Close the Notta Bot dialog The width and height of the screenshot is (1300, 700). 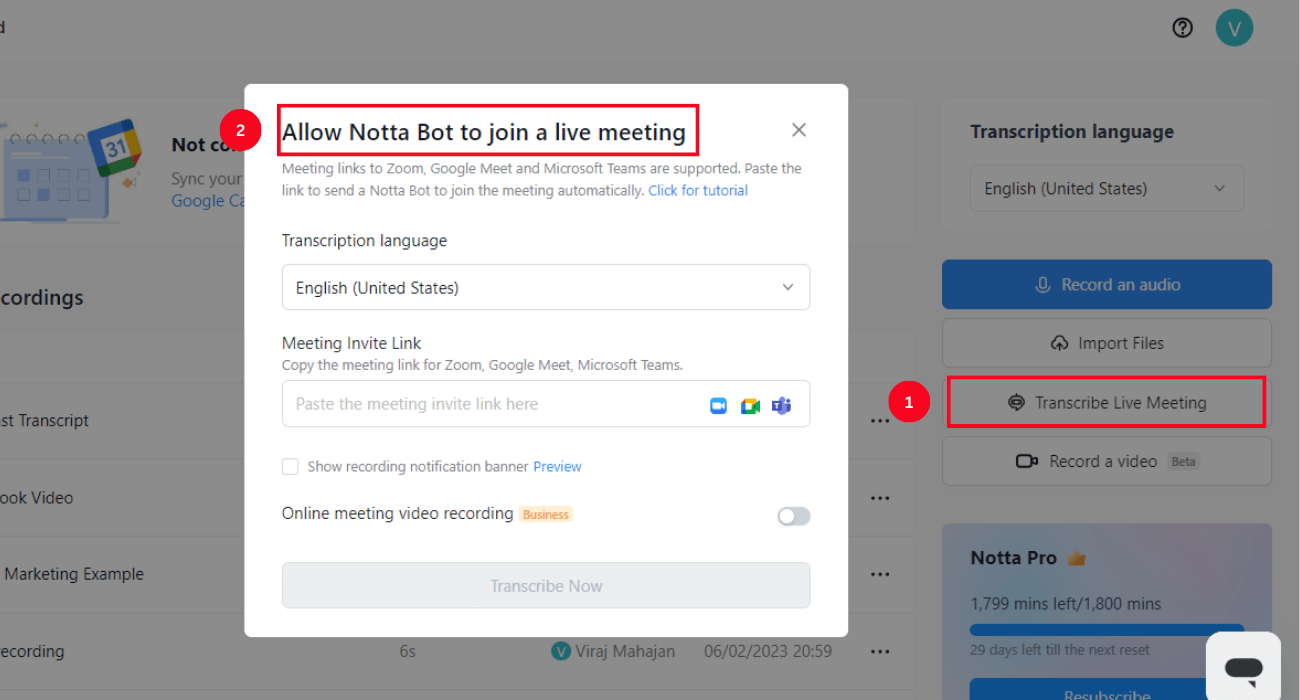[x=798, y=130]
